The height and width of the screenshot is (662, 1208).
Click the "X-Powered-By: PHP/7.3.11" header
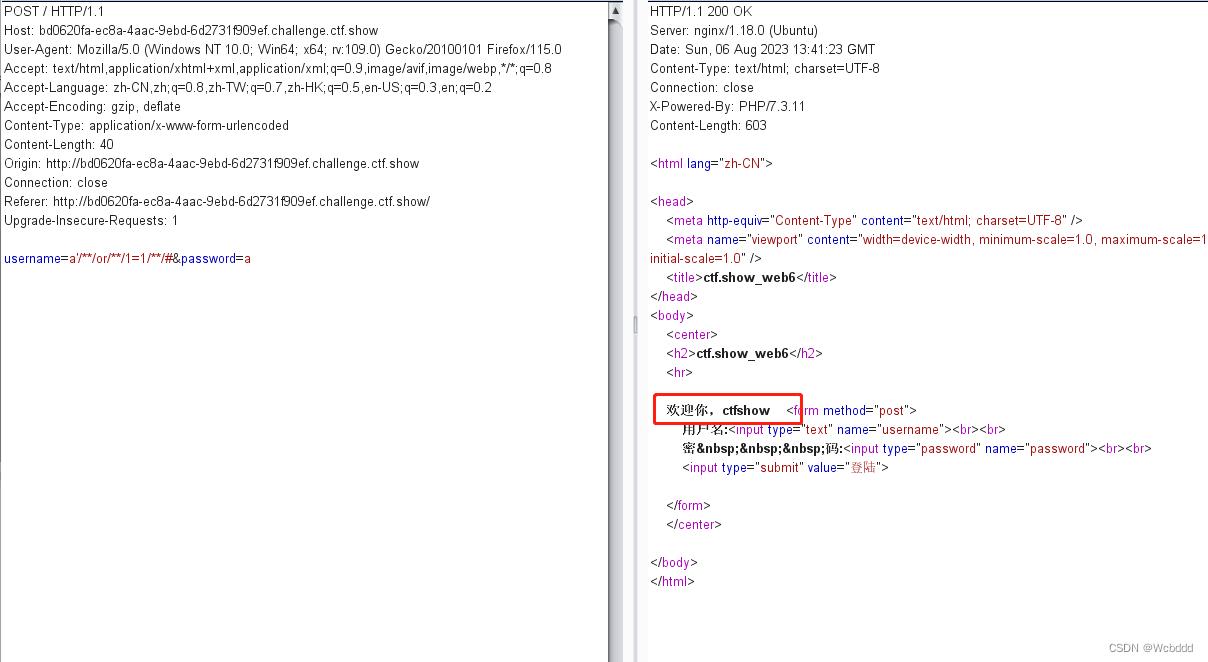click(x=727, y=106)
